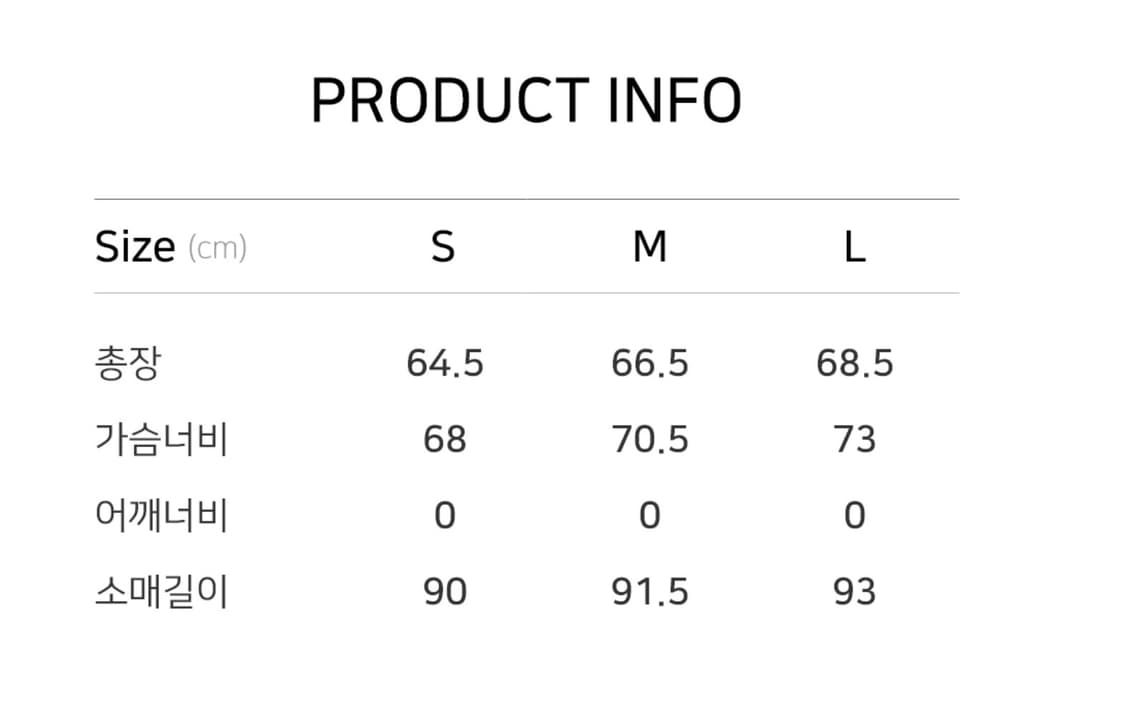This screenshot has height=724, width=1125.
Task: Click the 소매길이 row label
Action: coord(161,592)
